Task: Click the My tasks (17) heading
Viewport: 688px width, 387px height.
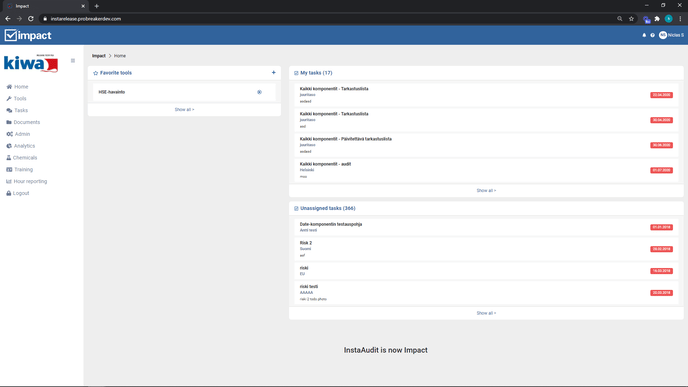Action: pyautogui.click(x=316, y=73)
